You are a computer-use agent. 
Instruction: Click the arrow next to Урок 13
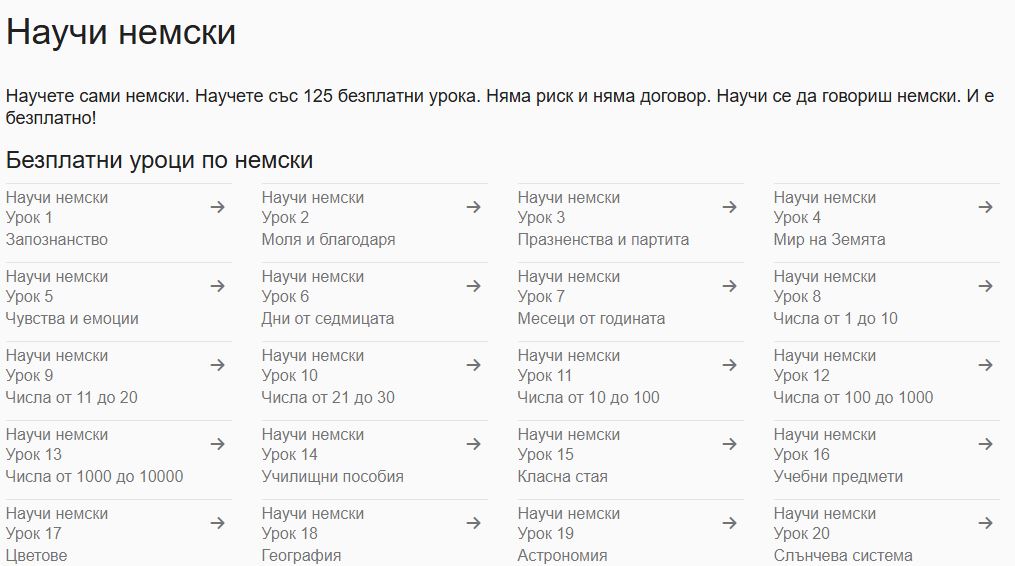tap(217, 444)
